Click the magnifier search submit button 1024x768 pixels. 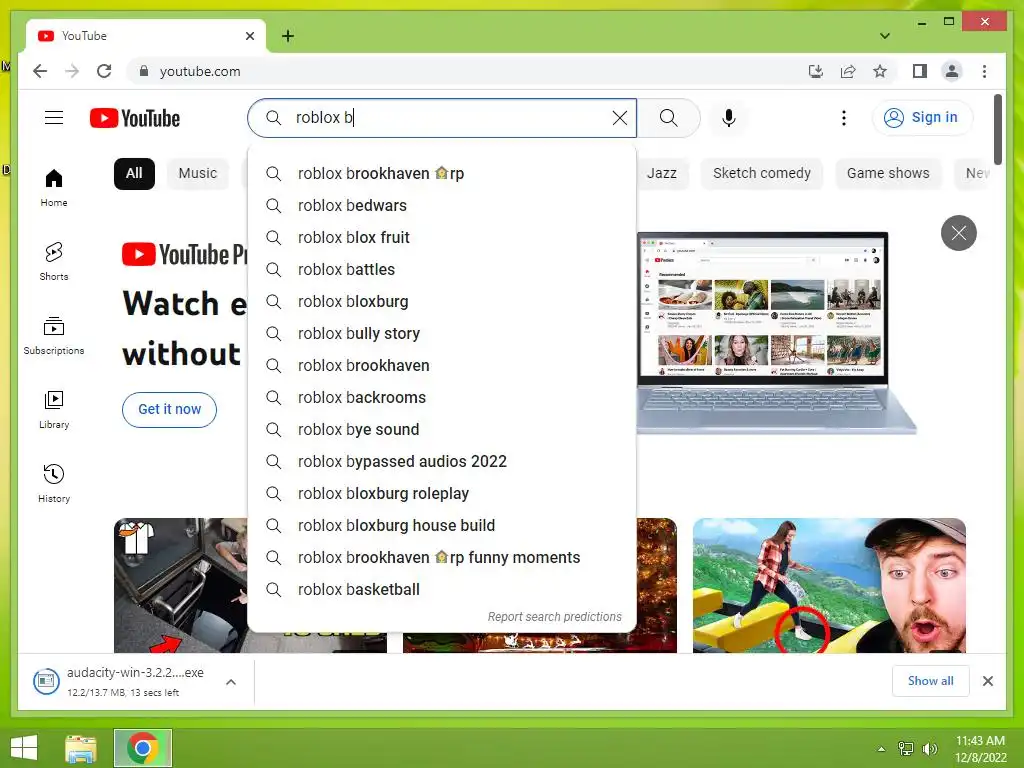point(668,118)
